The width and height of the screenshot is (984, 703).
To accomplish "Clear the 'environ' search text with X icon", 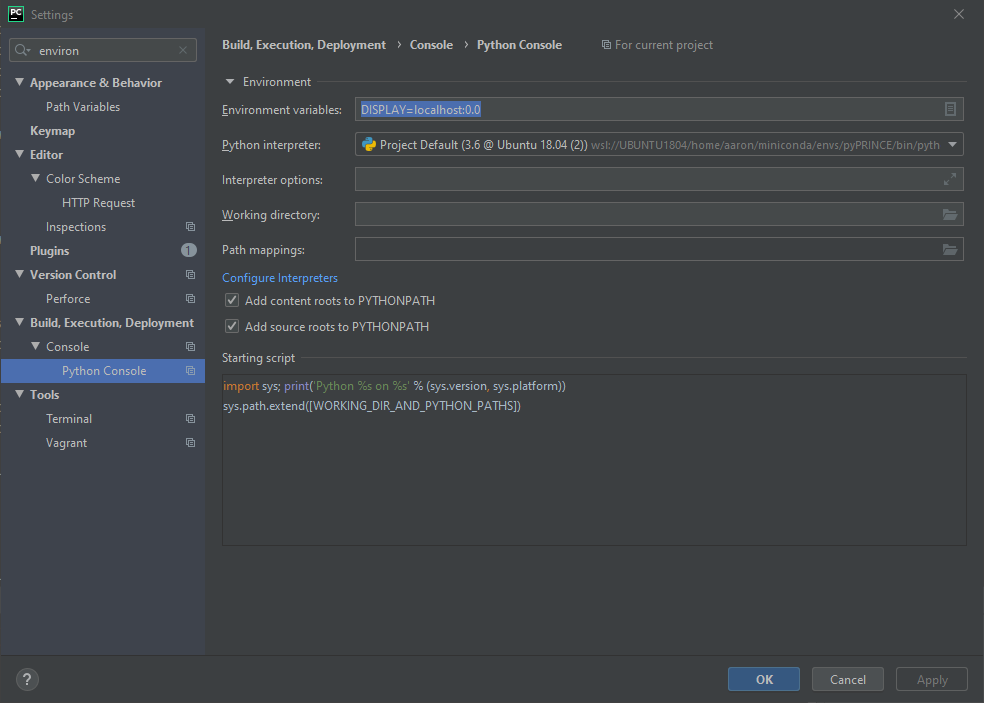I will [183, 50].
